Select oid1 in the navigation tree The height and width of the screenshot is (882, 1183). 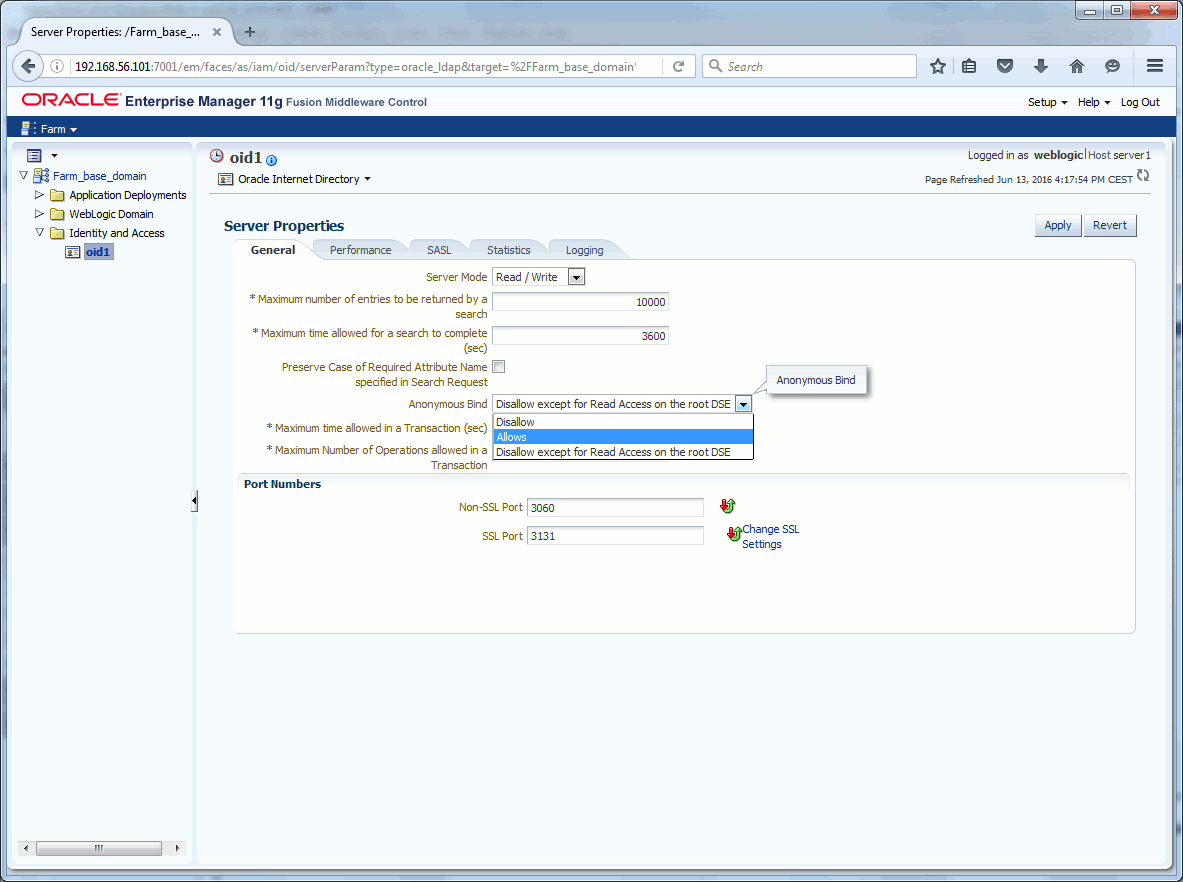coord(98,252)
